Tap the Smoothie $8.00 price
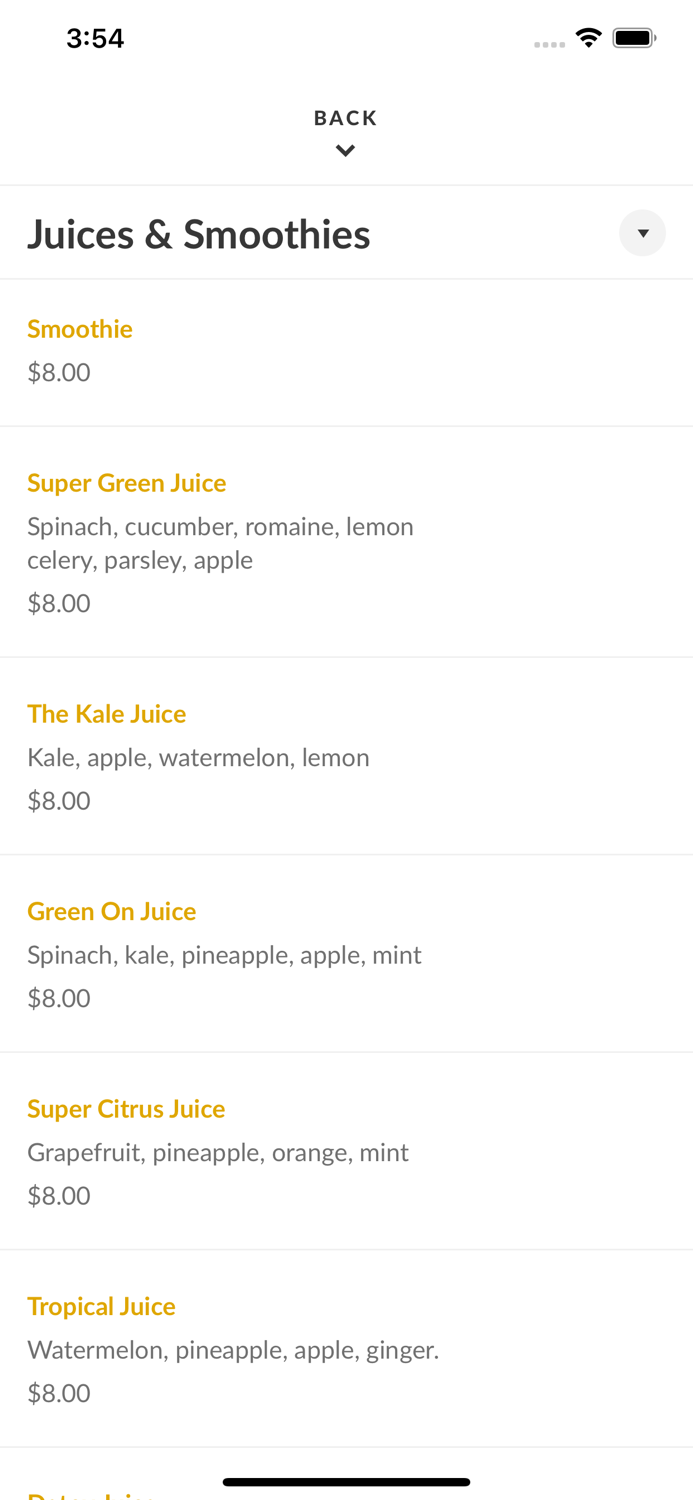The image size is (693, 1500). (x=59, y=372)
